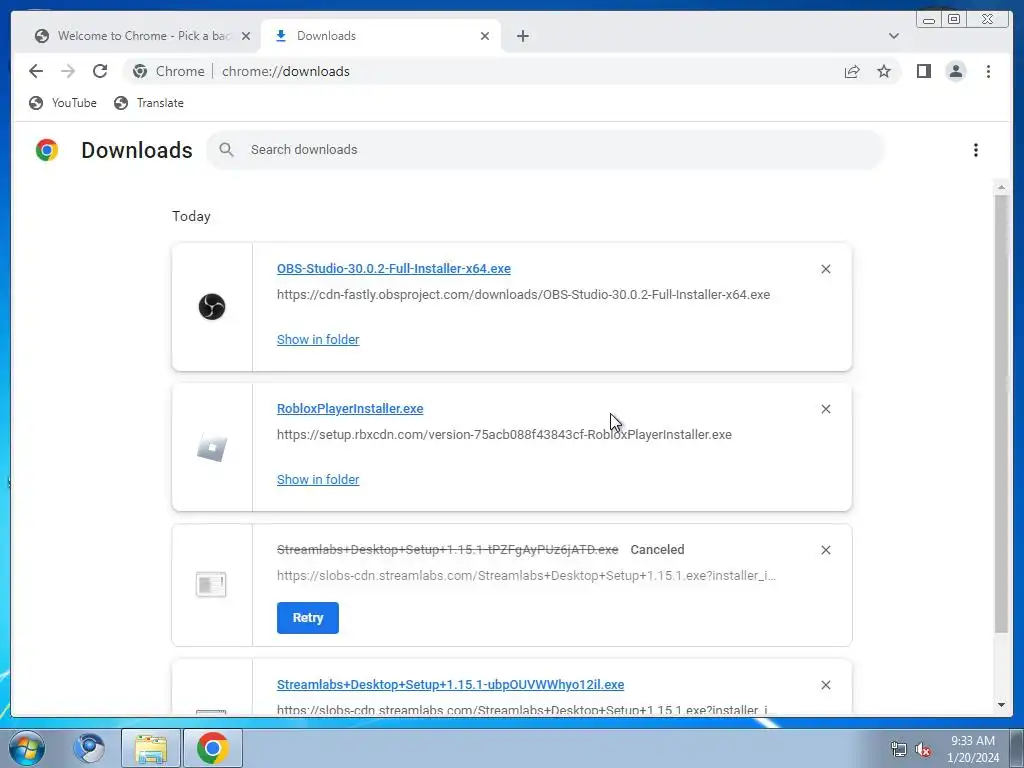This screenshot has width=1024, height=768.
Task: Open the Windows Start menu
Action: pyautogui.click(x=27, y=748)
